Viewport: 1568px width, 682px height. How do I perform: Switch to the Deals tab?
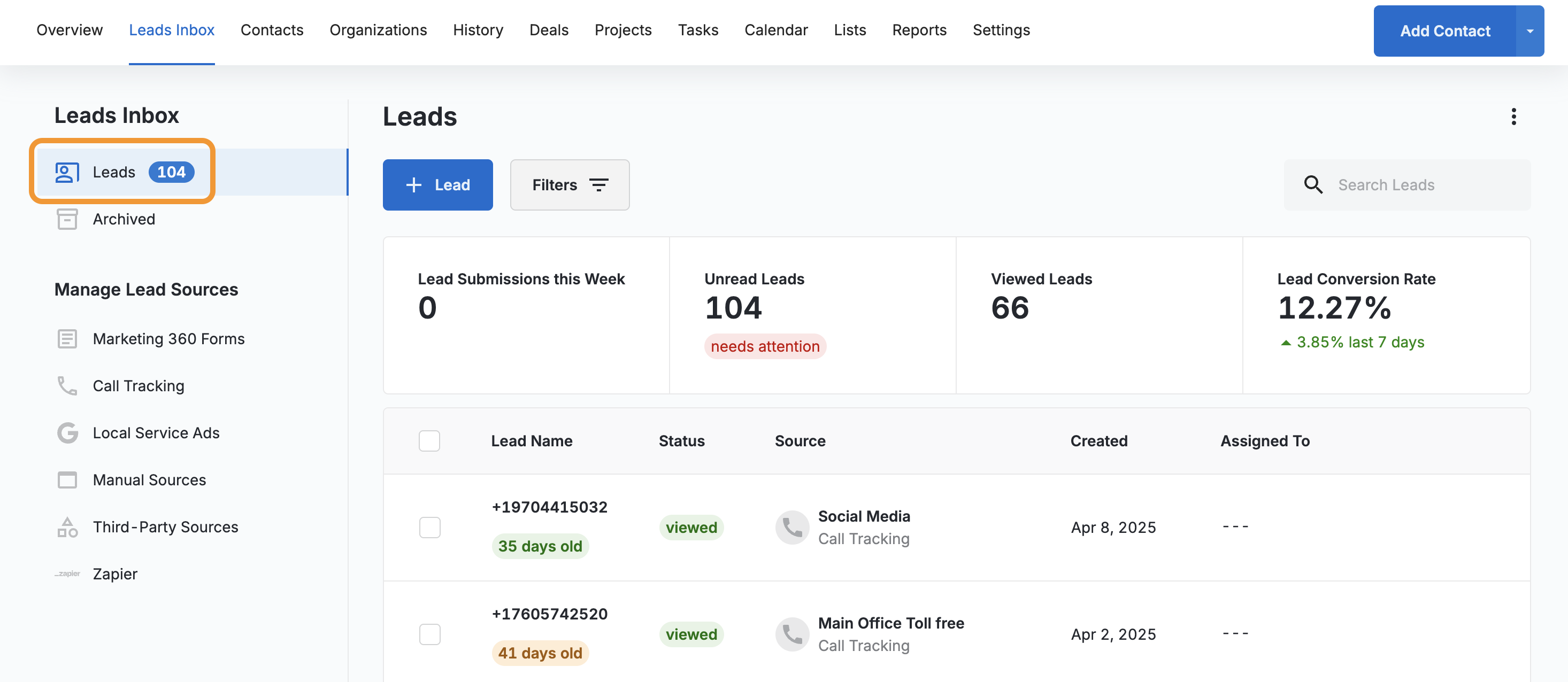549,30
